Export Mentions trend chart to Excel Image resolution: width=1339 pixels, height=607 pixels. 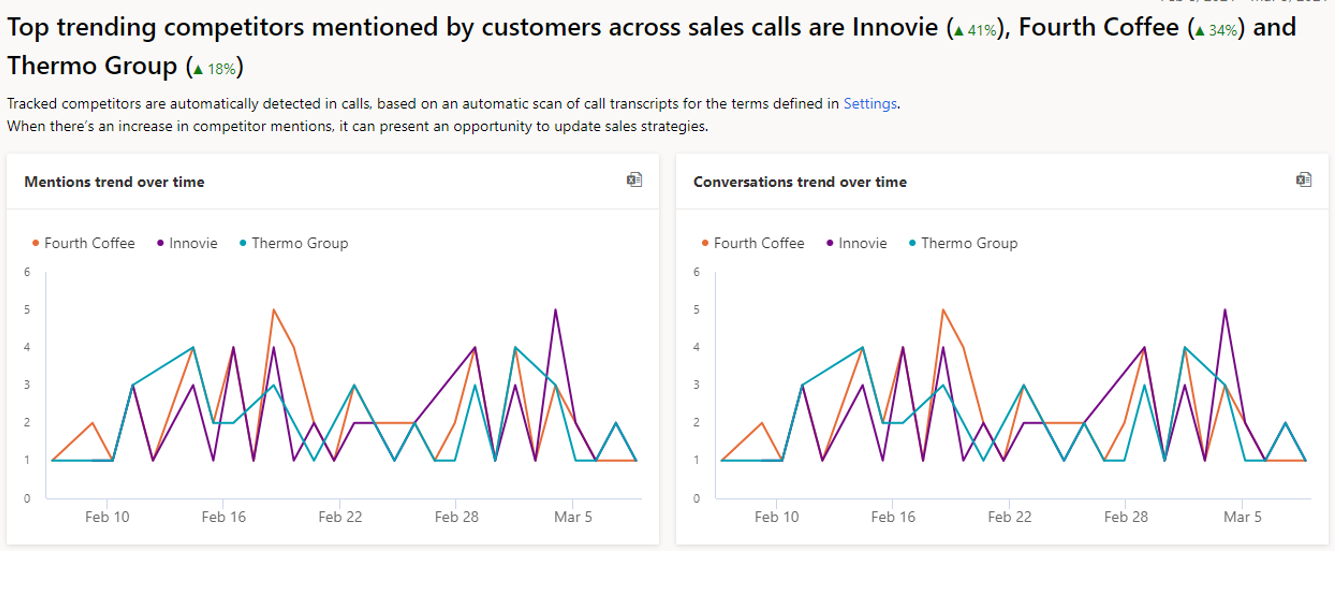[633, 180]
